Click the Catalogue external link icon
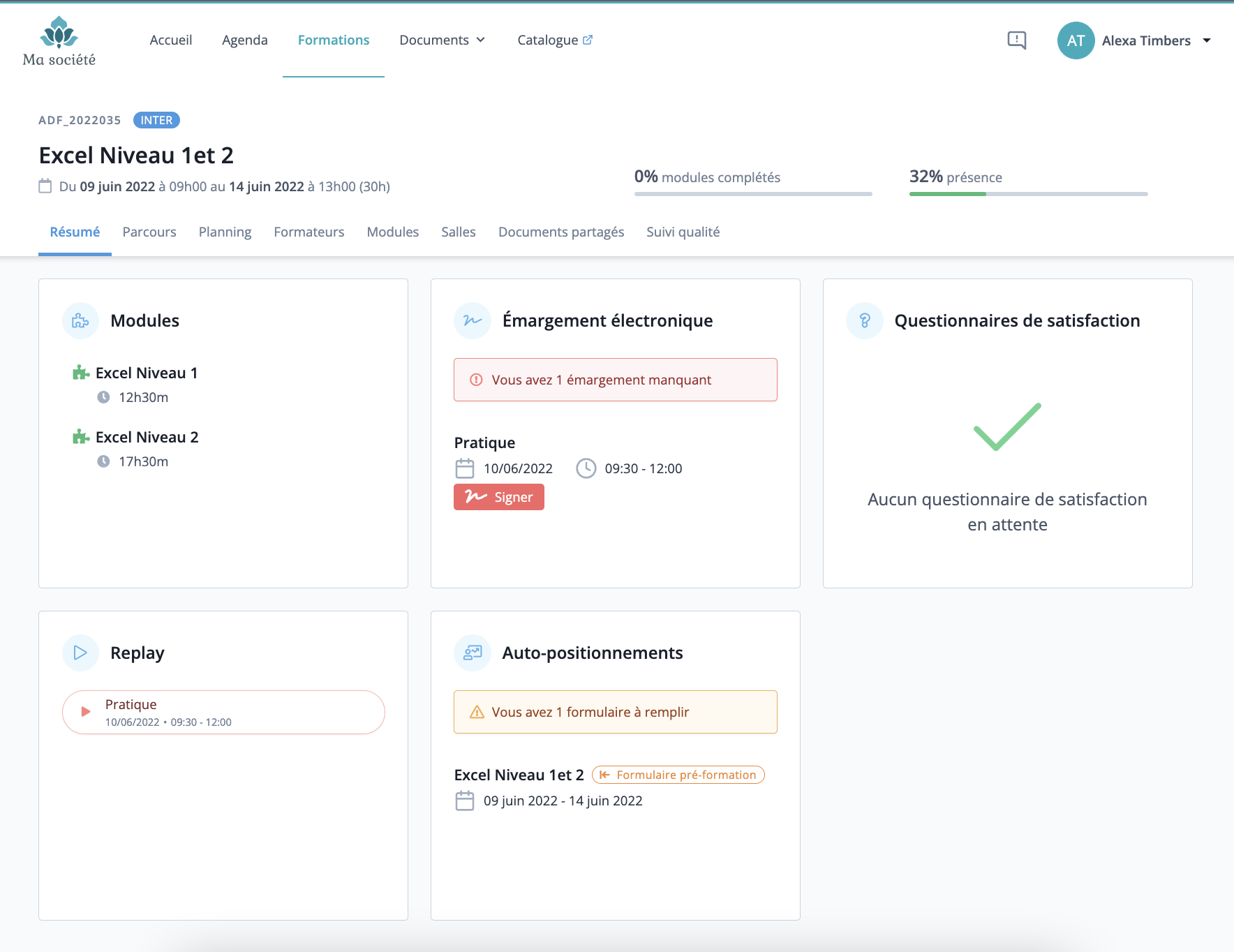The width and height of the screenshot is (1234, 952). 588,40
